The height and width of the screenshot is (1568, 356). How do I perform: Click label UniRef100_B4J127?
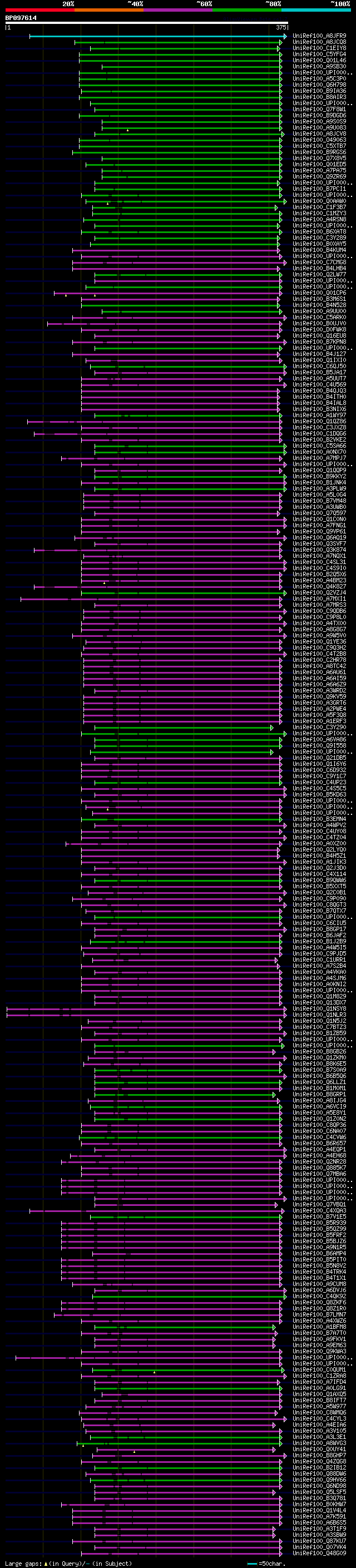coord(319,354)
